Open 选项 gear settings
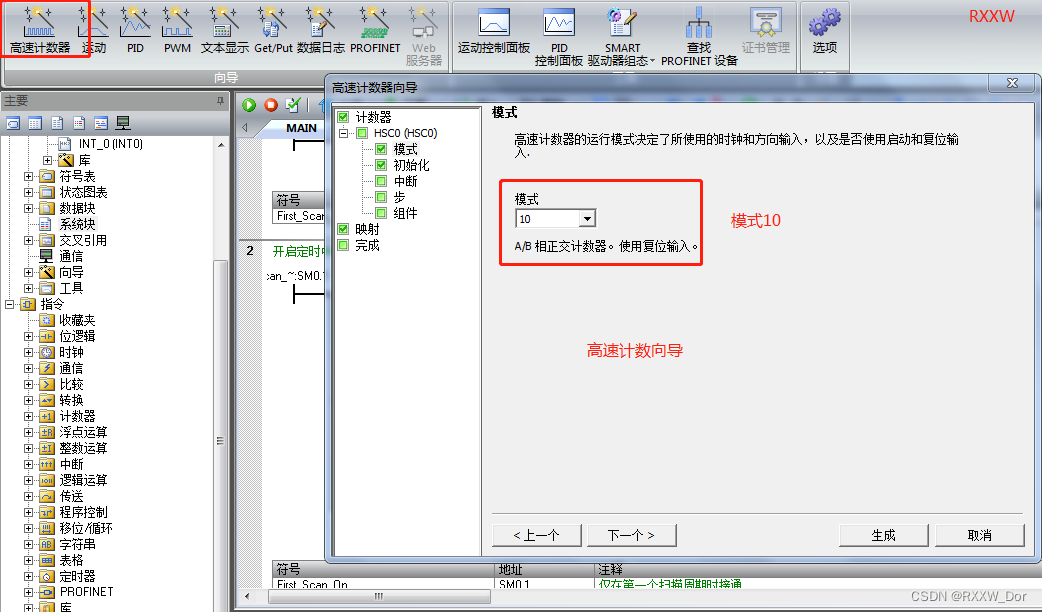The width and height of the screenshot is (1042, 612). 825,31
